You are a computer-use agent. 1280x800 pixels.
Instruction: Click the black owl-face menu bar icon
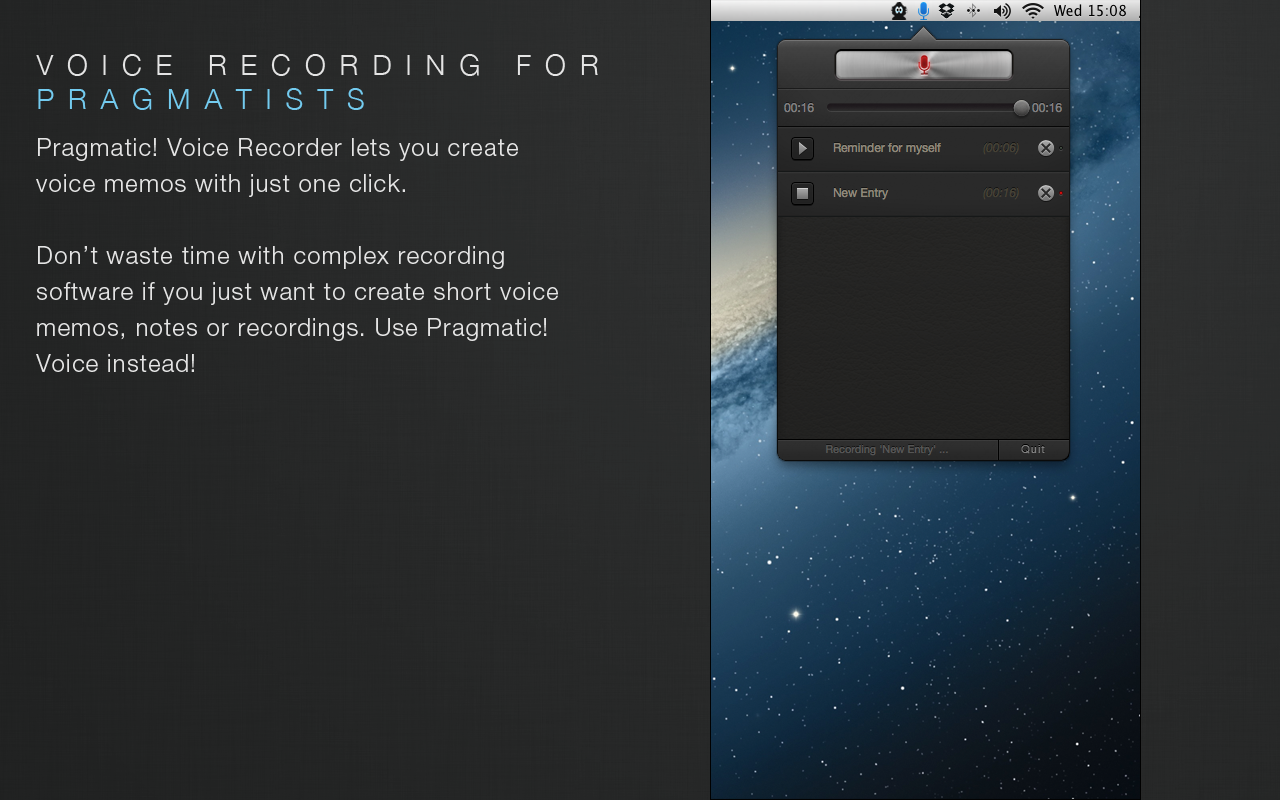tap(899, 11)
